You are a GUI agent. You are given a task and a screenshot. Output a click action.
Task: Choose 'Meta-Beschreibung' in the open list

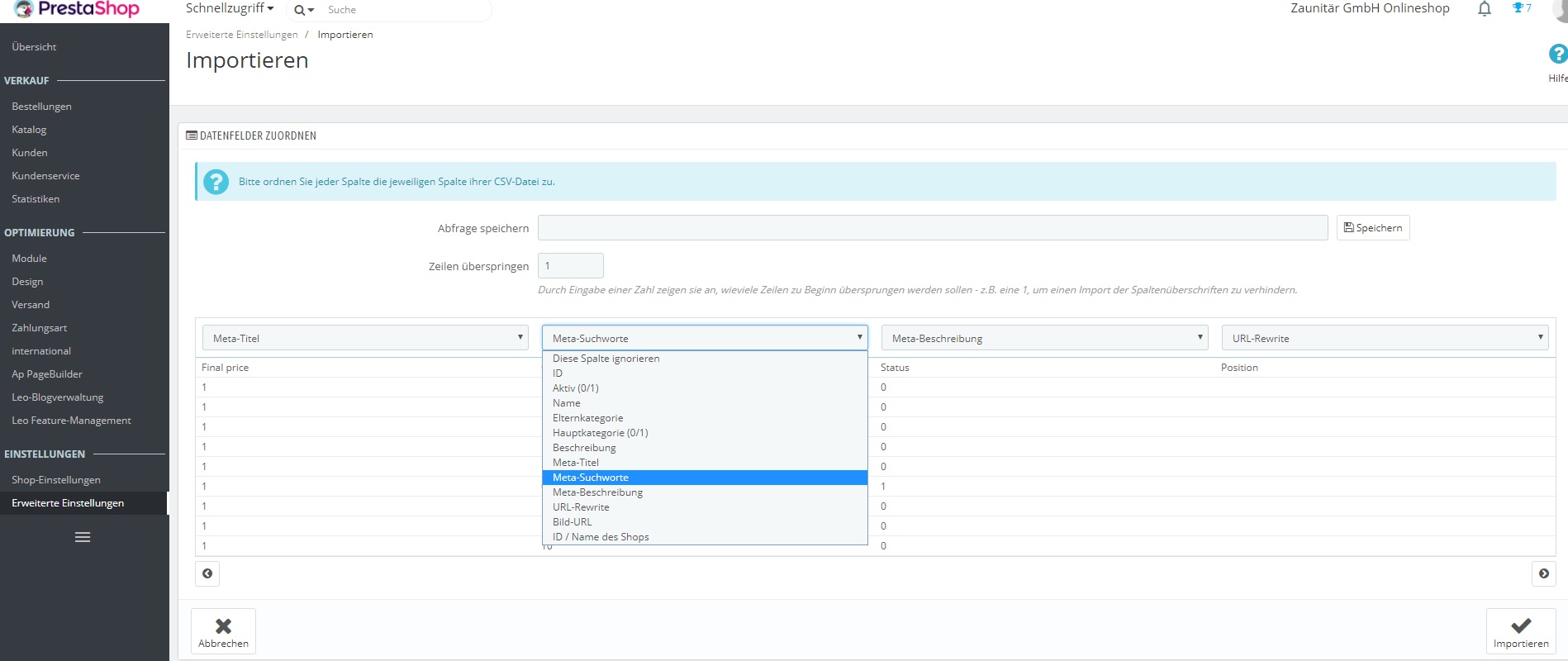tap(705, 492)
